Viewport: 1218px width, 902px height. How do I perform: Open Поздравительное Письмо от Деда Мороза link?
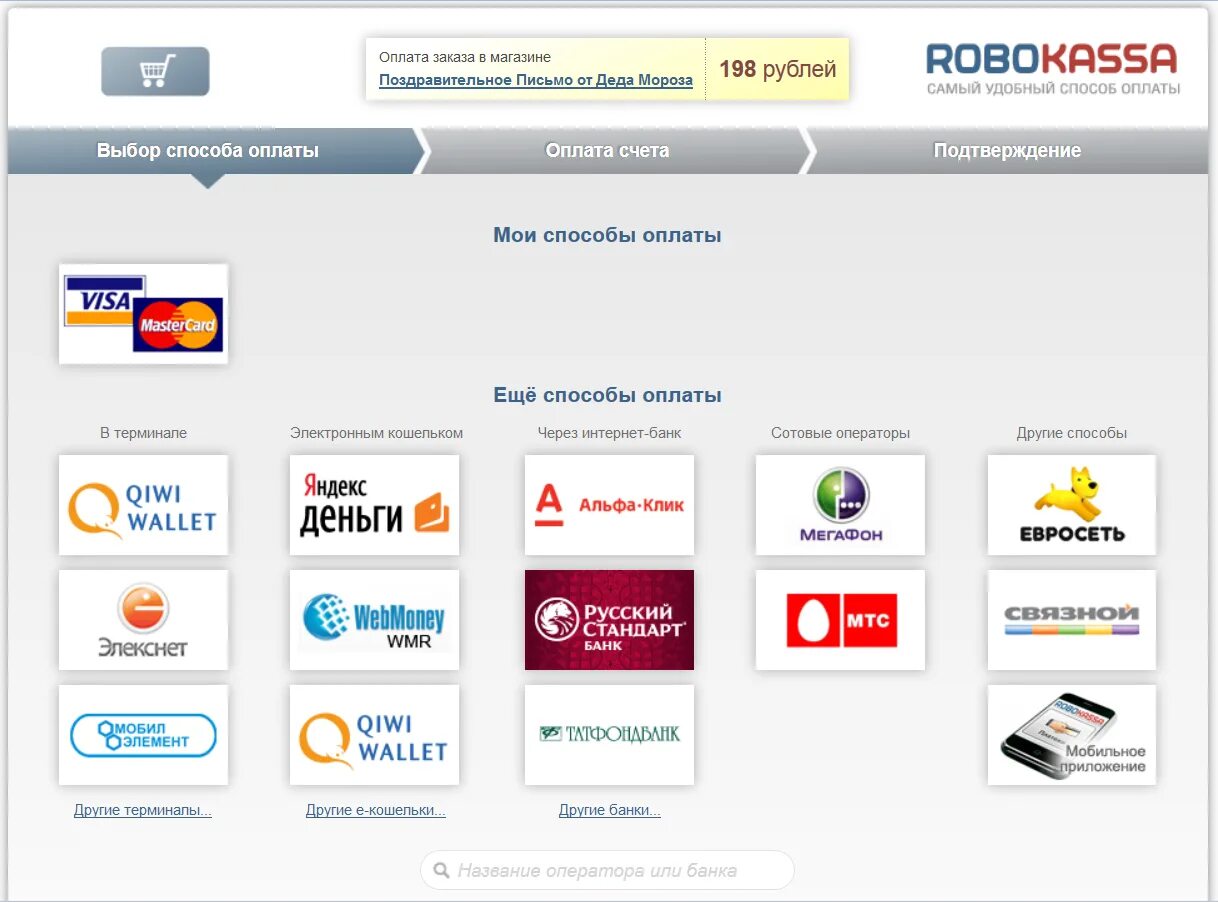coord(536,80)
